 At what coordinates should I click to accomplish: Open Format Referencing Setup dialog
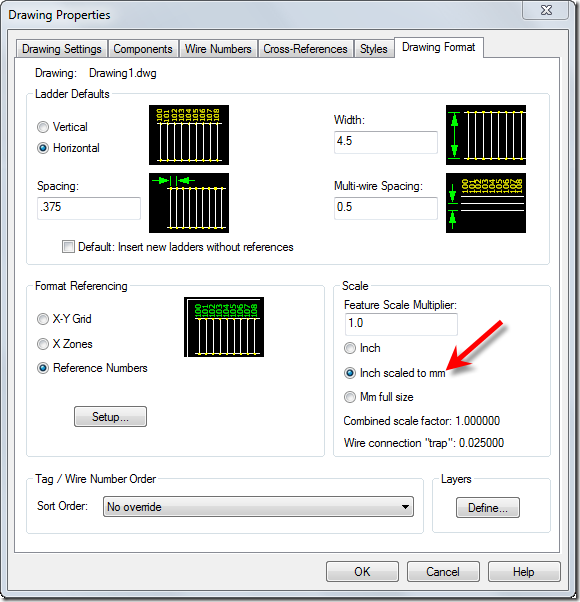[x=110, y=417]
